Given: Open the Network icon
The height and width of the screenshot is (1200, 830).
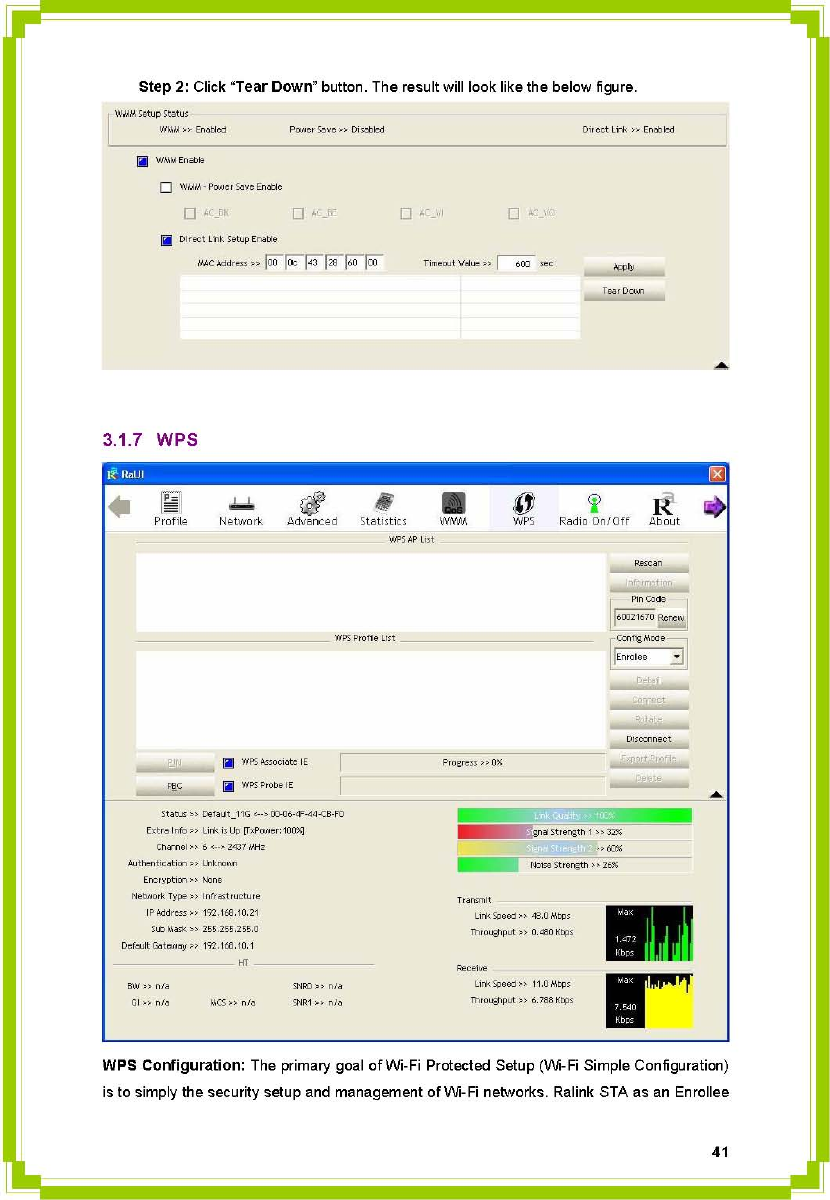Looking at the screenshot, I should (x=240, y=508).
